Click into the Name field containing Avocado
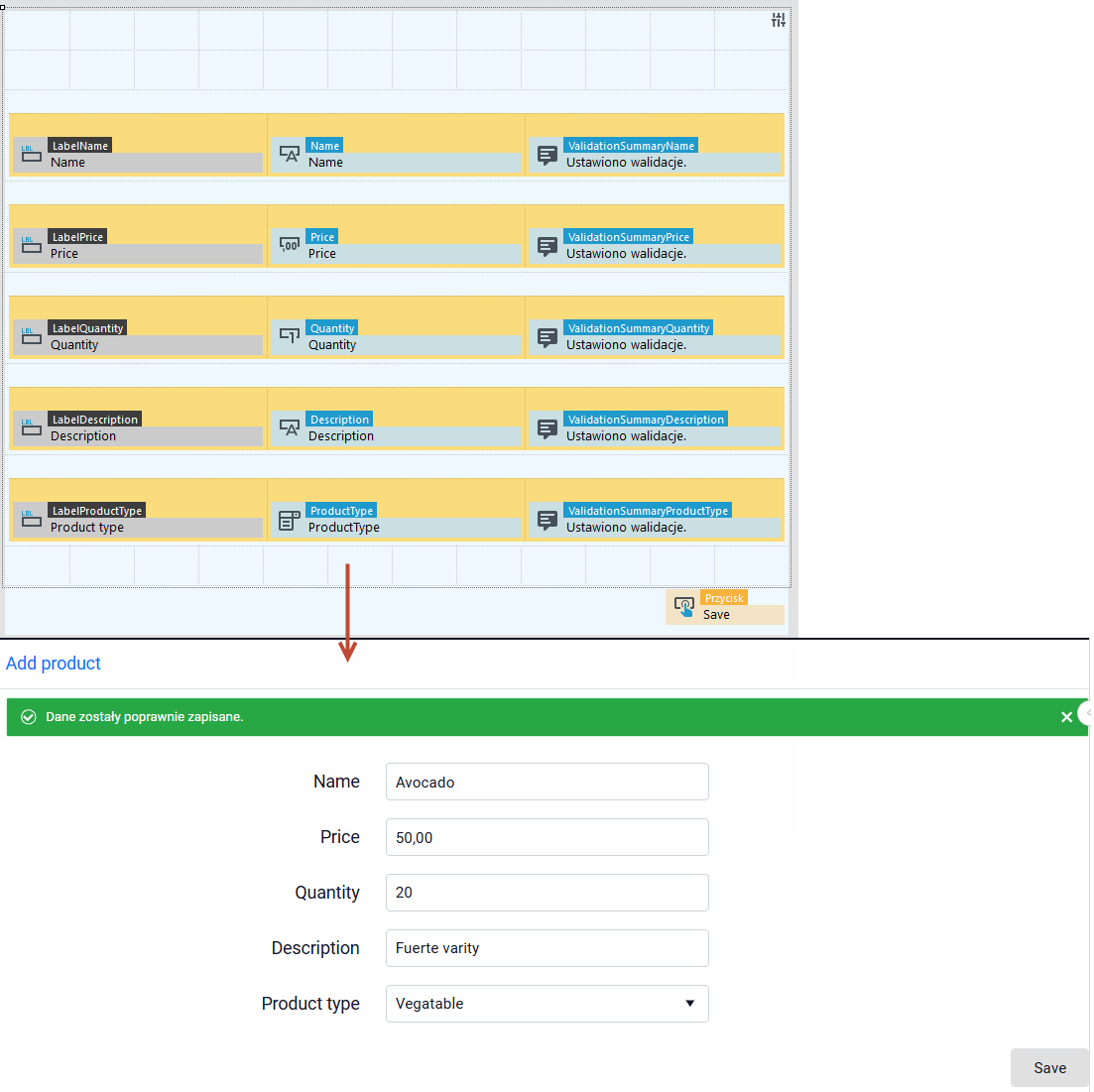The width and height of the screenshot is (1094, 1092). pyautogui.click(x=547, y=782)
